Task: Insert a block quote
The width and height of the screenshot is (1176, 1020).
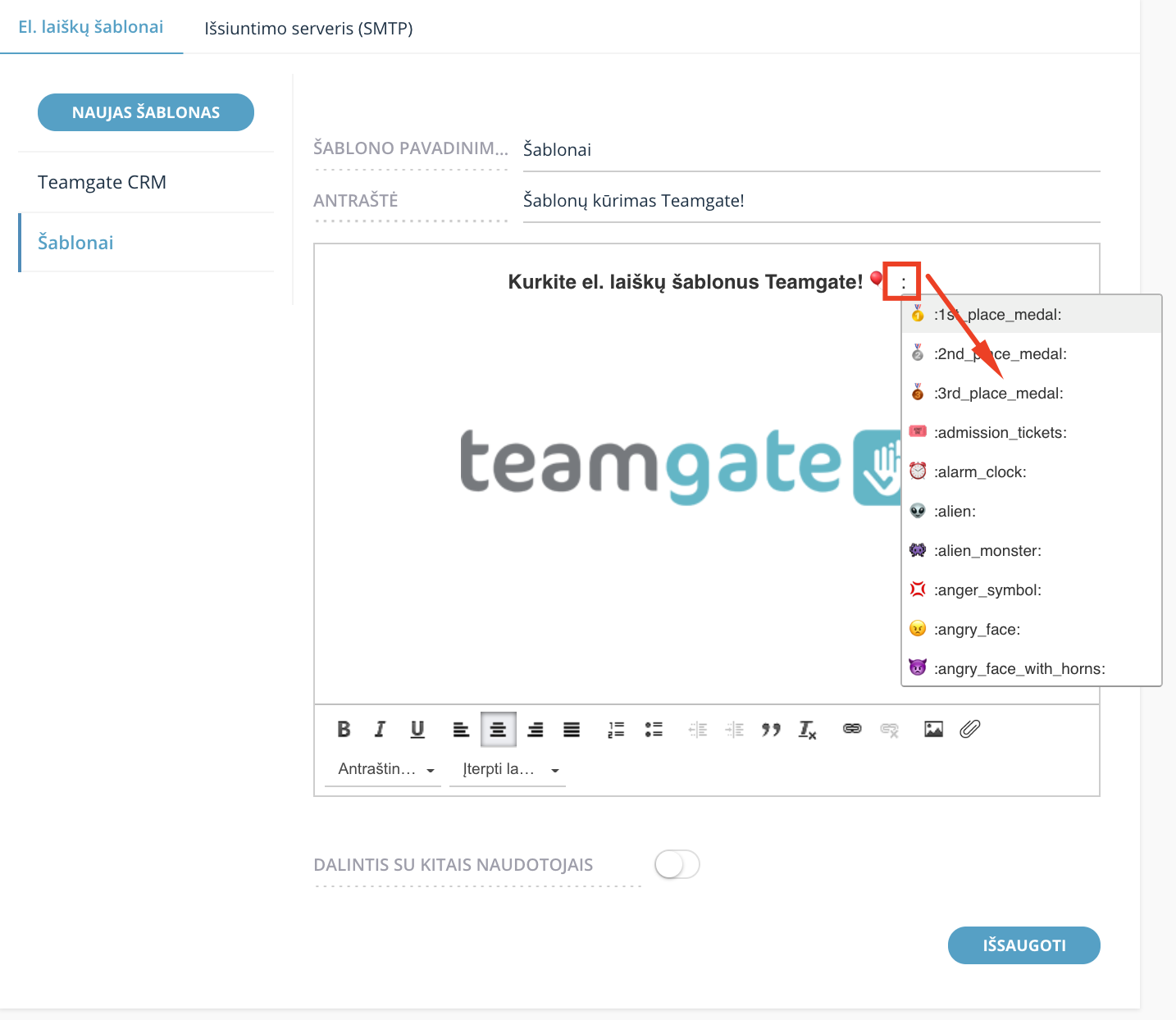Action: tap(771, 729)
